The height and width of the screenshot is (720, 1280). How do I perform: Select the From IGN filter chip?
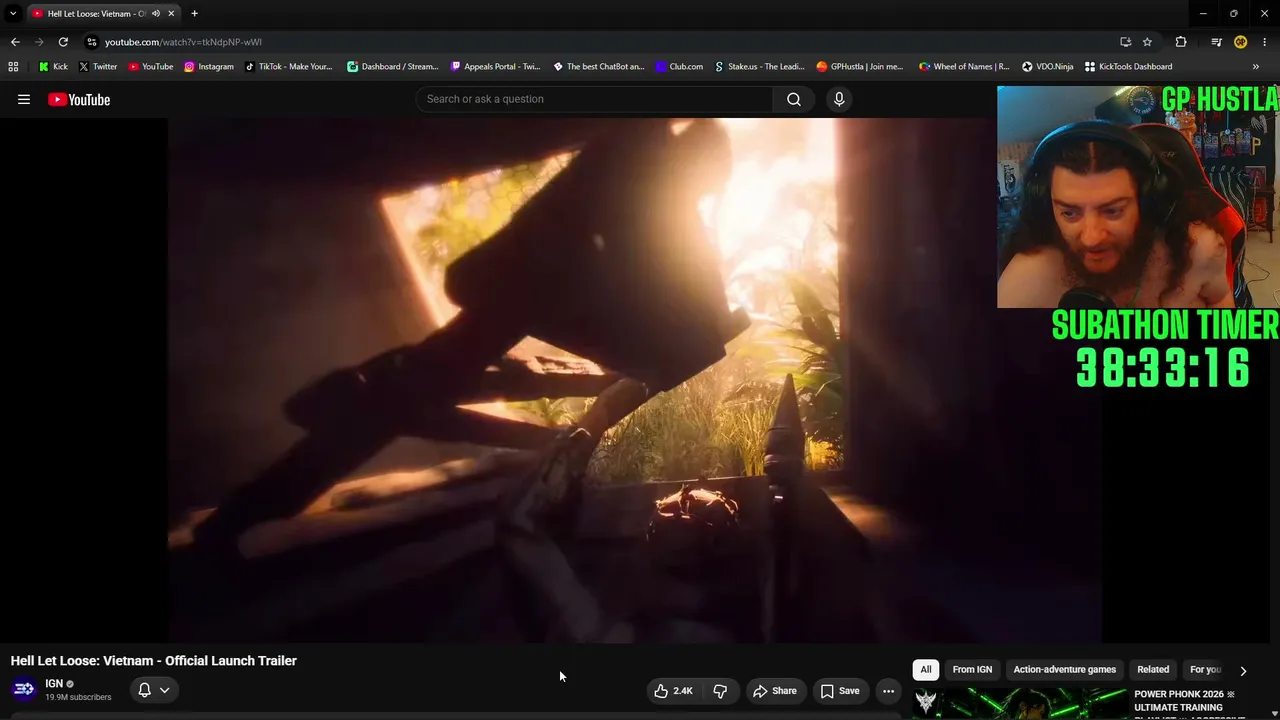point(972,670)
